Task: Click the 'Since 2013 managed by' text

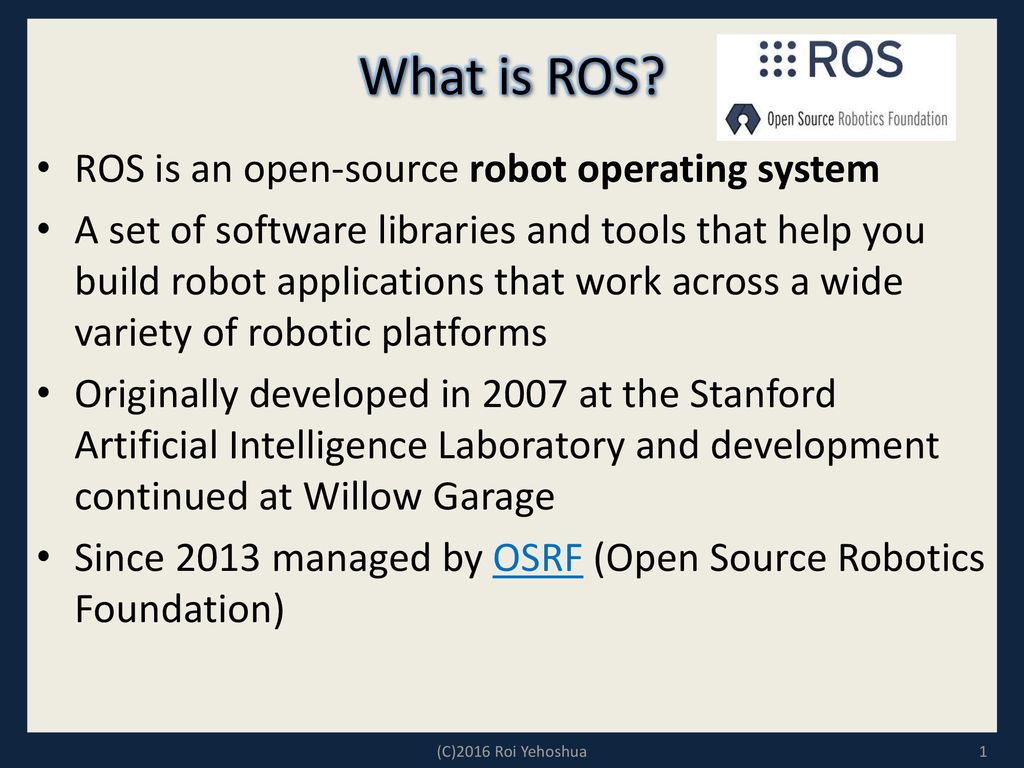Action: point(279,558)
